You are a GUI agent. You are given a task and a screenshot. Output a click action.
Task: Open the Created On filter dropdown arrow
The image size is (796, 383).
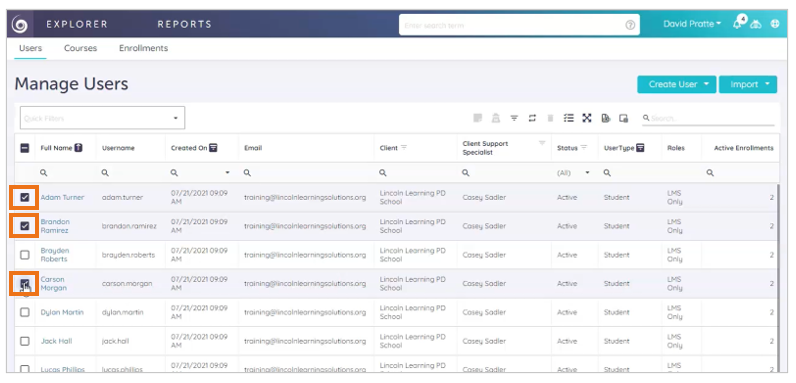227,173
